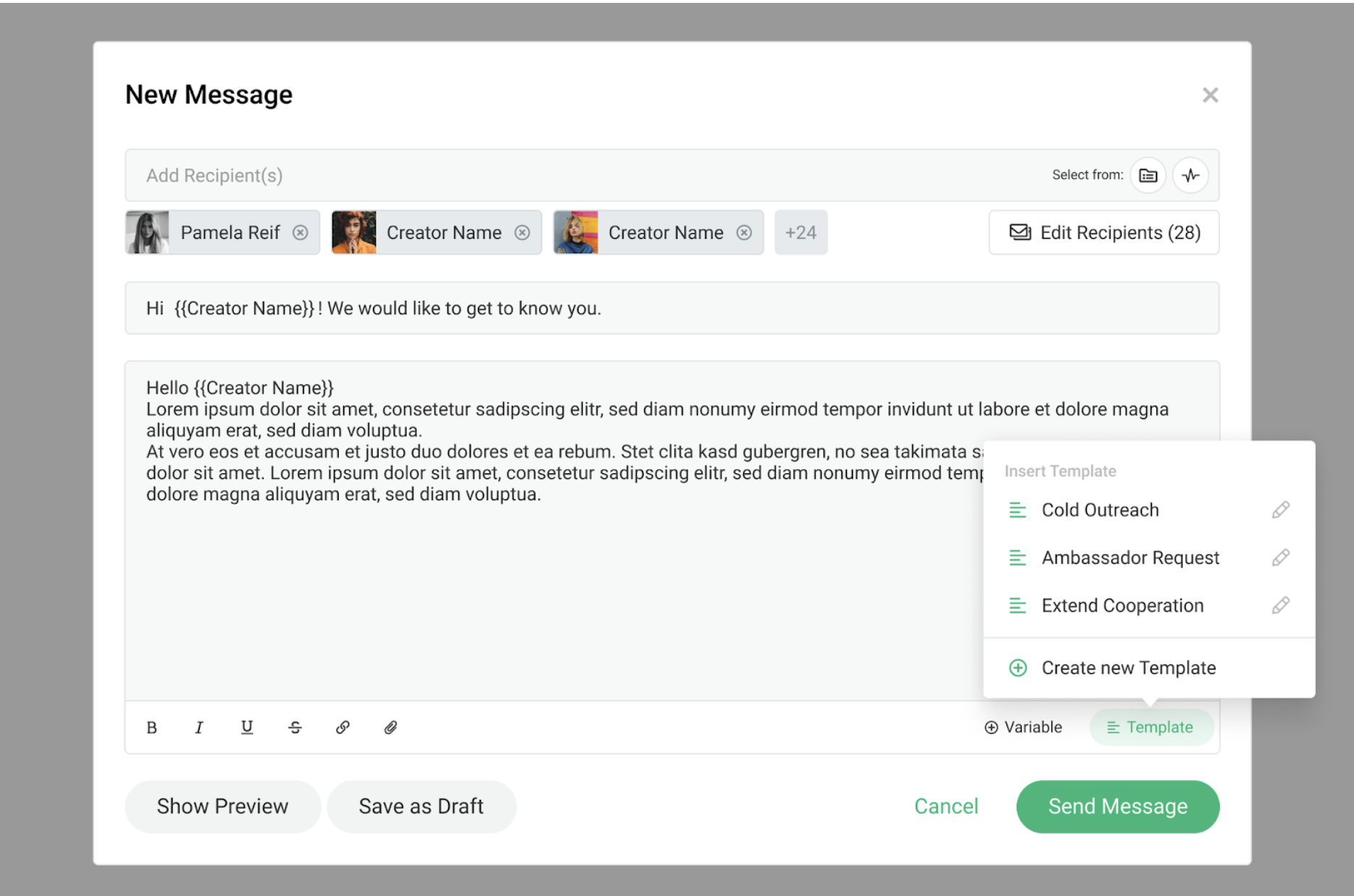Attach a file with the paperclip icon
The image size is (1354, 896).
[390, 727]
